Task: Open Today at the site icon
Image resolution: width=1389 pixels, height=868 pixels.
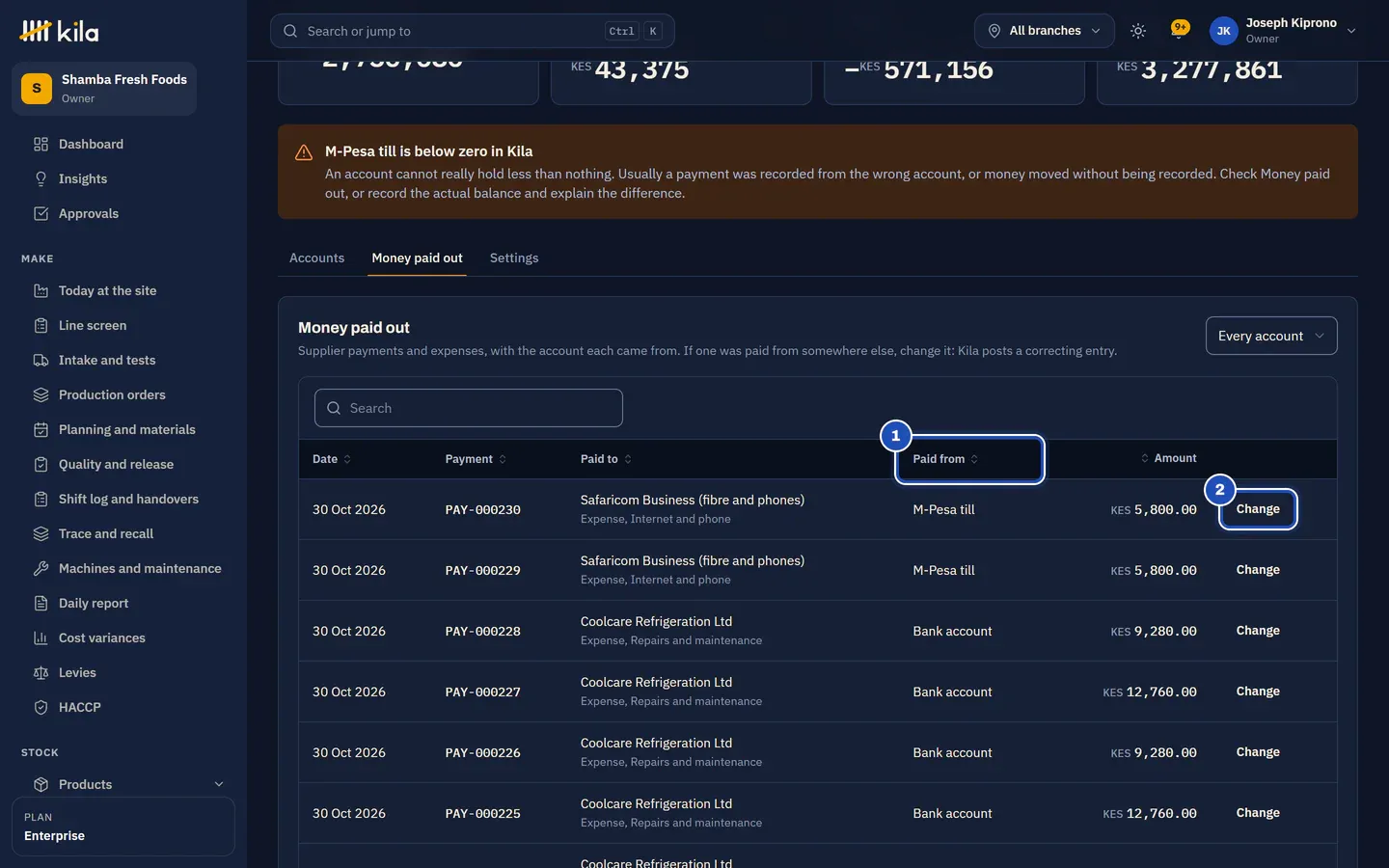Action: (x=41, y=291)
